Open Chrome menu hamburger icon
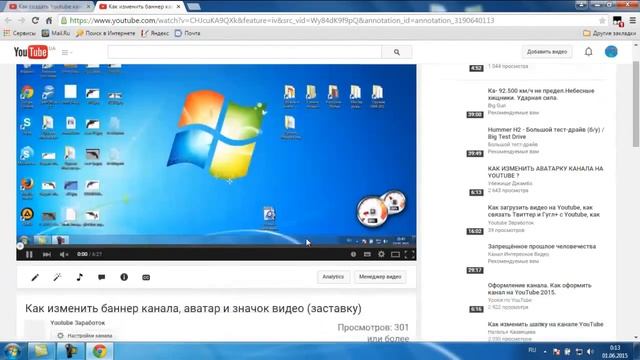This screenshot has width=640, height=360. 632,20
